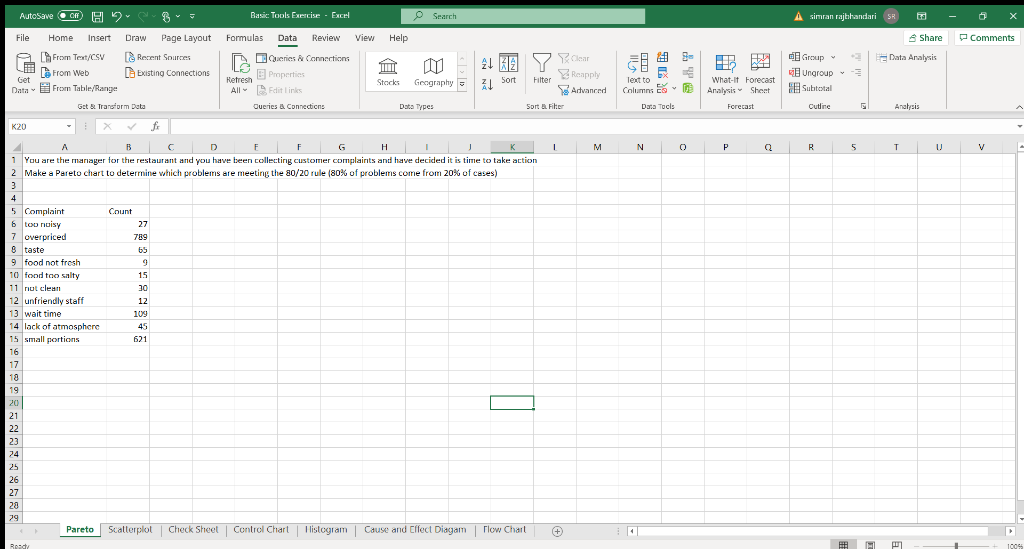Adjust the zoom slider
1024x549 pixels.
956,546
